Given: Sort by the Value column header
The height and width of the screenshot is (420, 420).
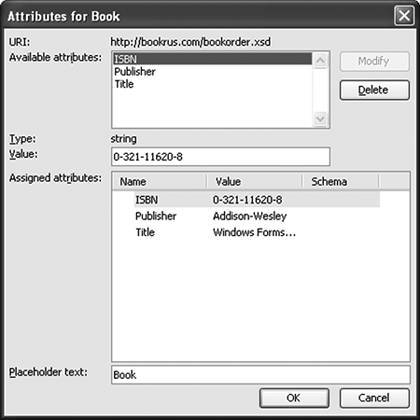Looking at the screenshot, I should [254, 182].
